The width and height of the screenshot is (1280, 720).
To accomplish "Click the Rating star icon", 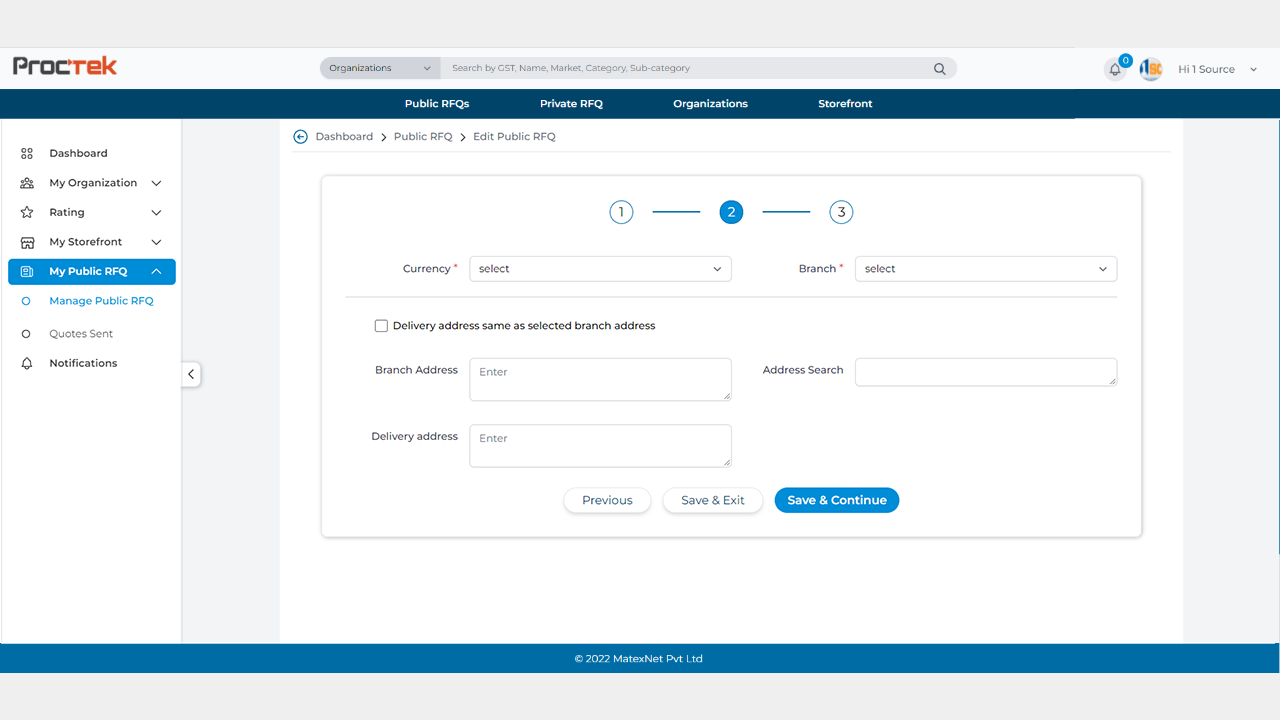I will pyautogui.click(x=27, y=213).
